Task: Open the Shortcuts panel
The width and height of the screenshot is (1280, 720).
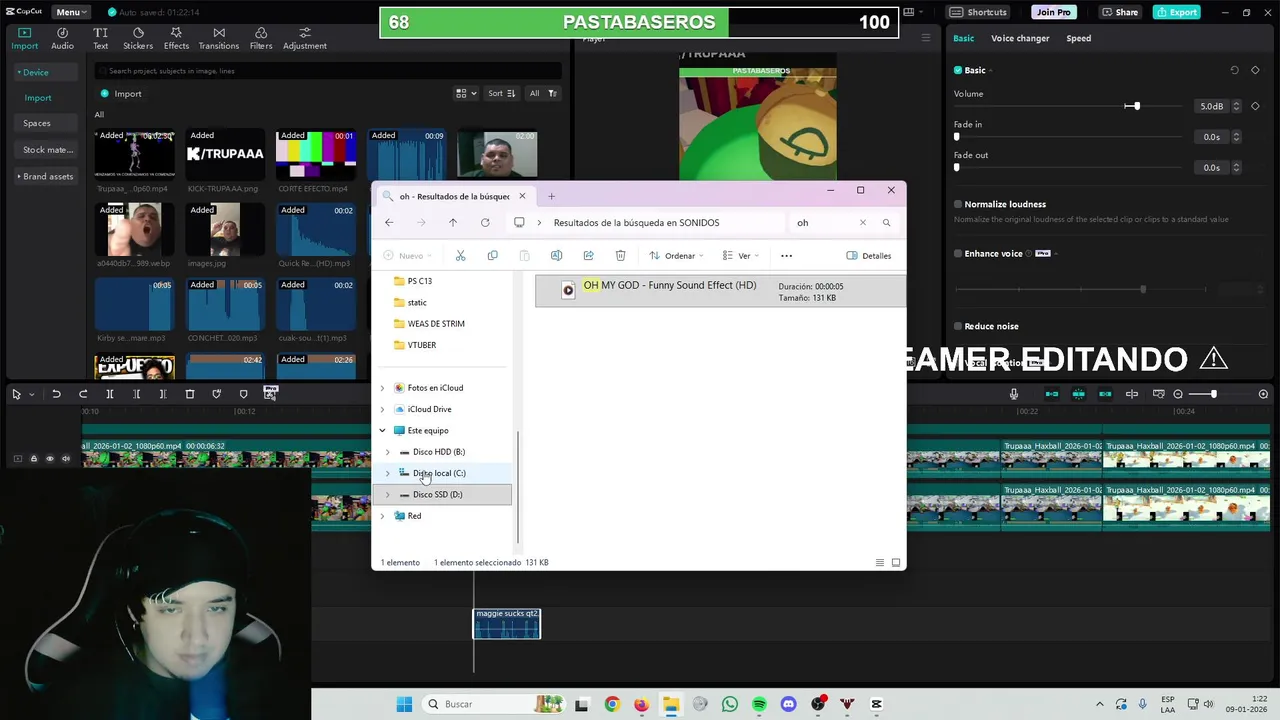Action: [x=978, y=12]
